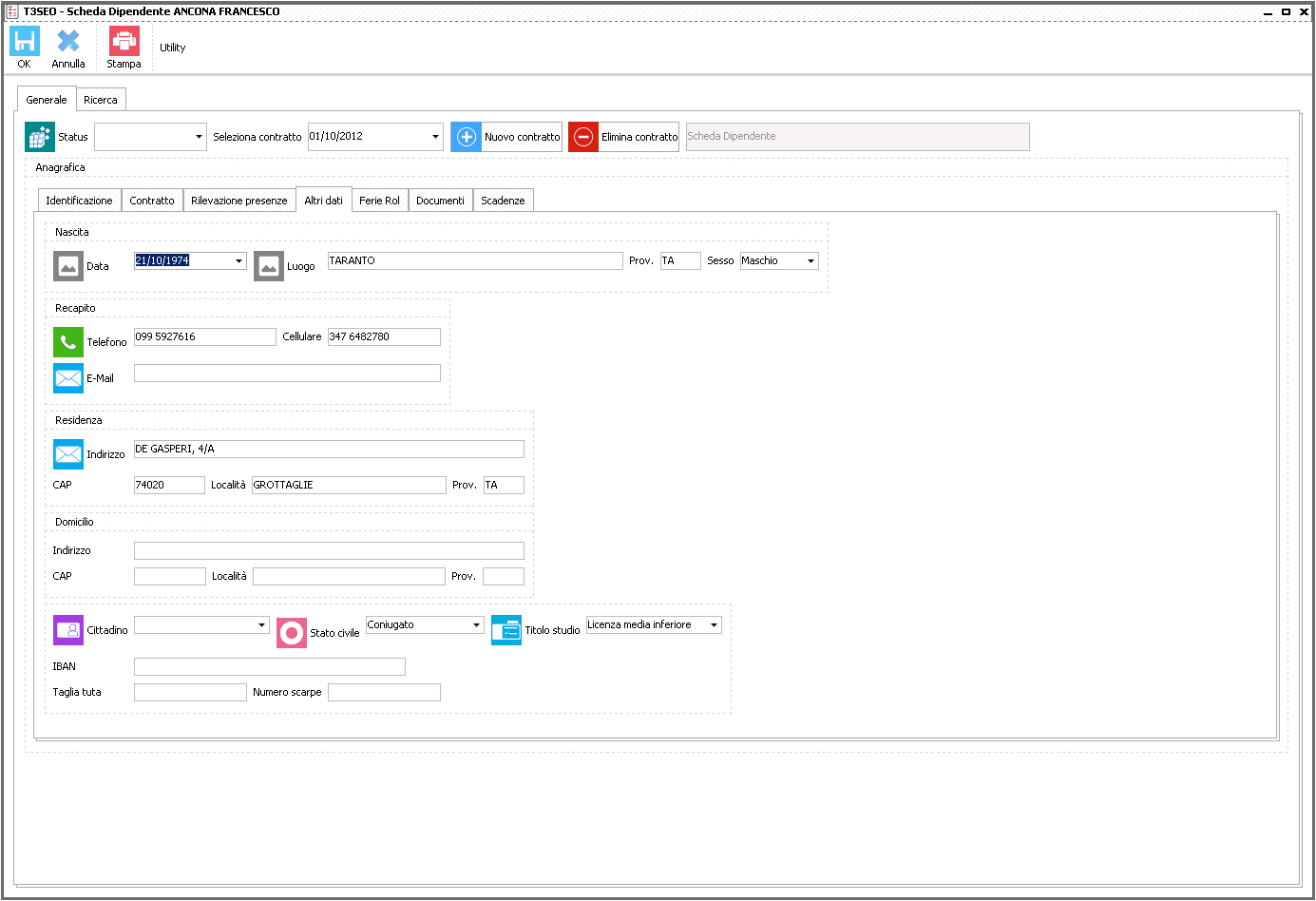The image size is (1316, 901).
Task: Expand the Titolo studio dropdown
Action: [714, 624]
